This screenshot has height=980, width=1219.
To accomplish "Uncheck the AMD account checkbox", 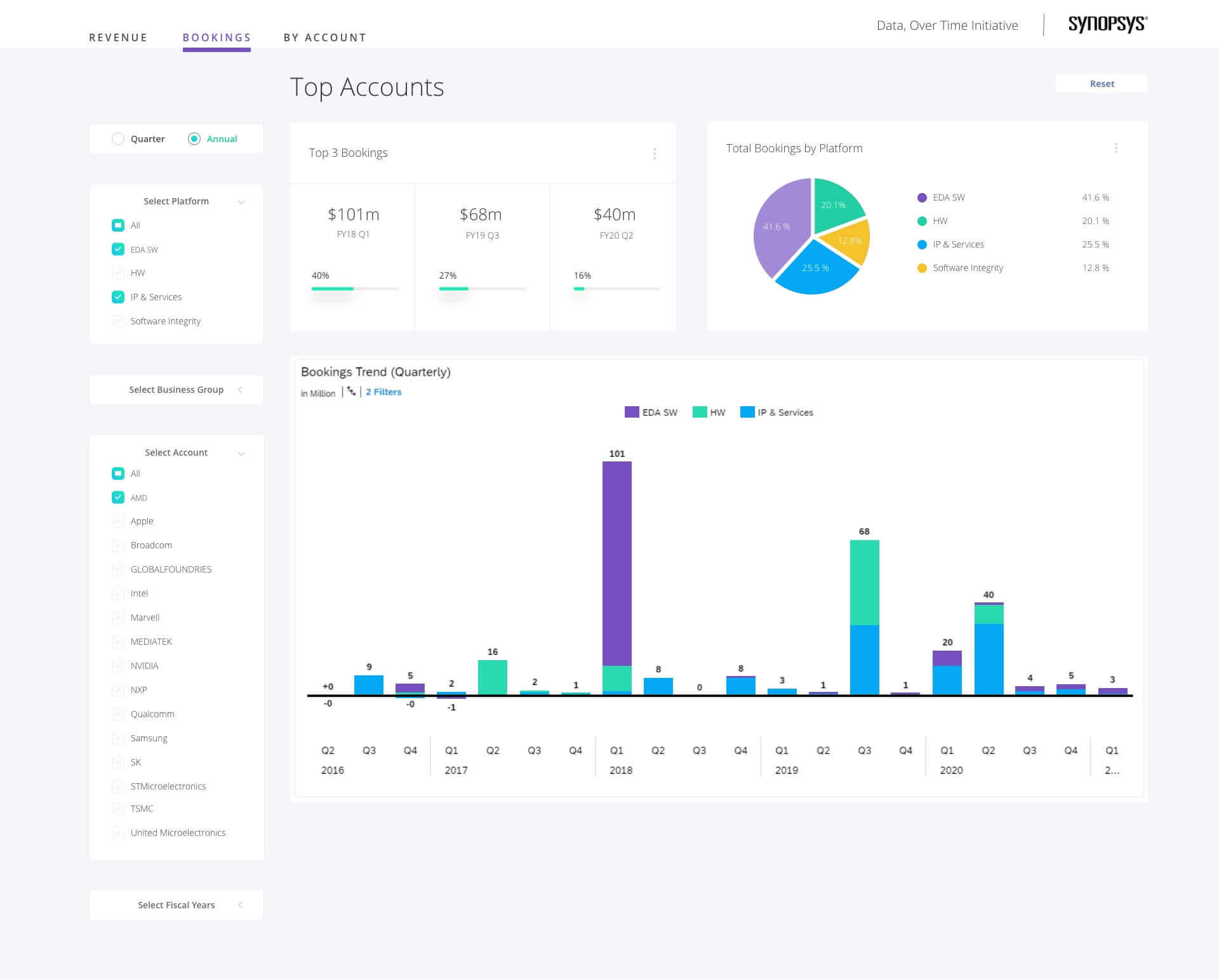I will pos(118,498).
